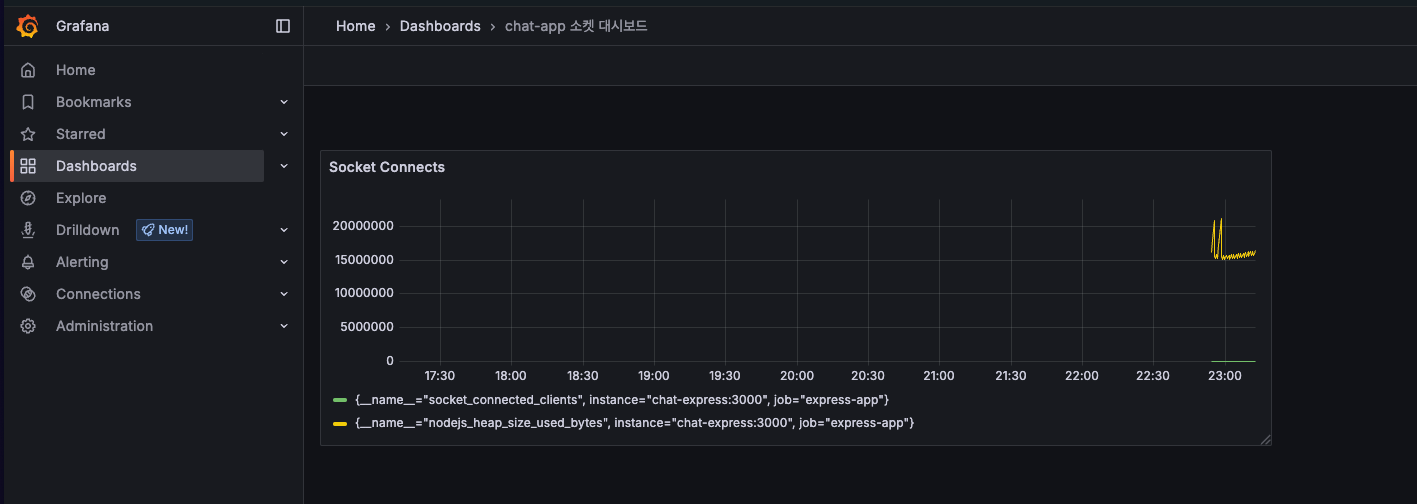The width and height of the screenshot is (1417, 504).
Task: Expand the Administration section chevron
Action: coord(284,326)
